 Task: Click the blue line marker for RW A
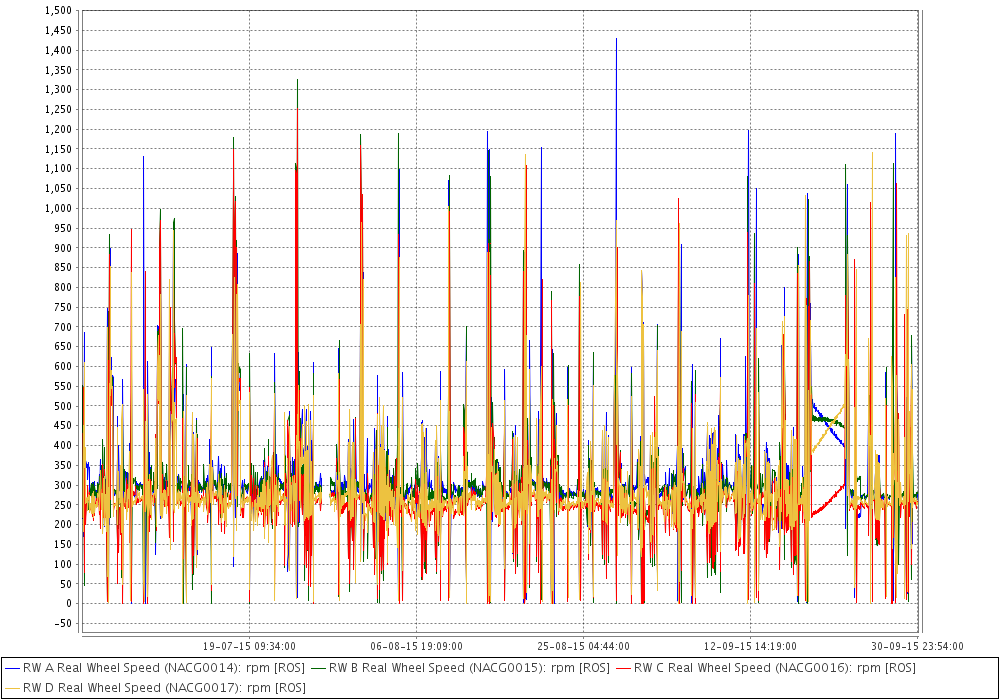12,669
